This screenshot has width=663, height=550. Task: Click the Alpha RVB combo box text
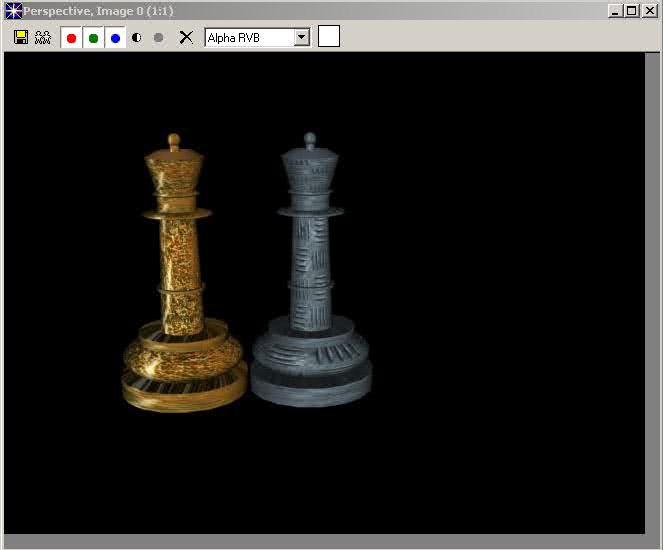coord(249,37)
